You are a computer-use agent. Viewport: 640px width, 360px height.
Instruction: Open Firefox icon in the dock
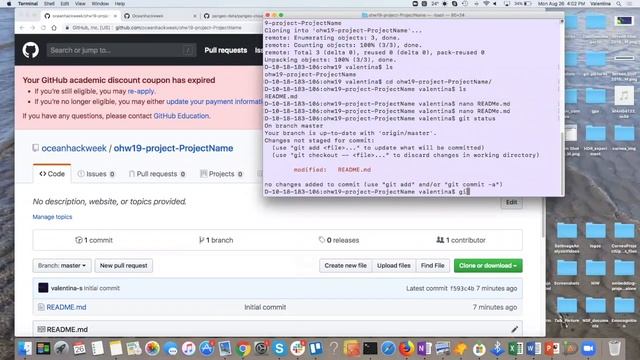click(x=406, y=349)
